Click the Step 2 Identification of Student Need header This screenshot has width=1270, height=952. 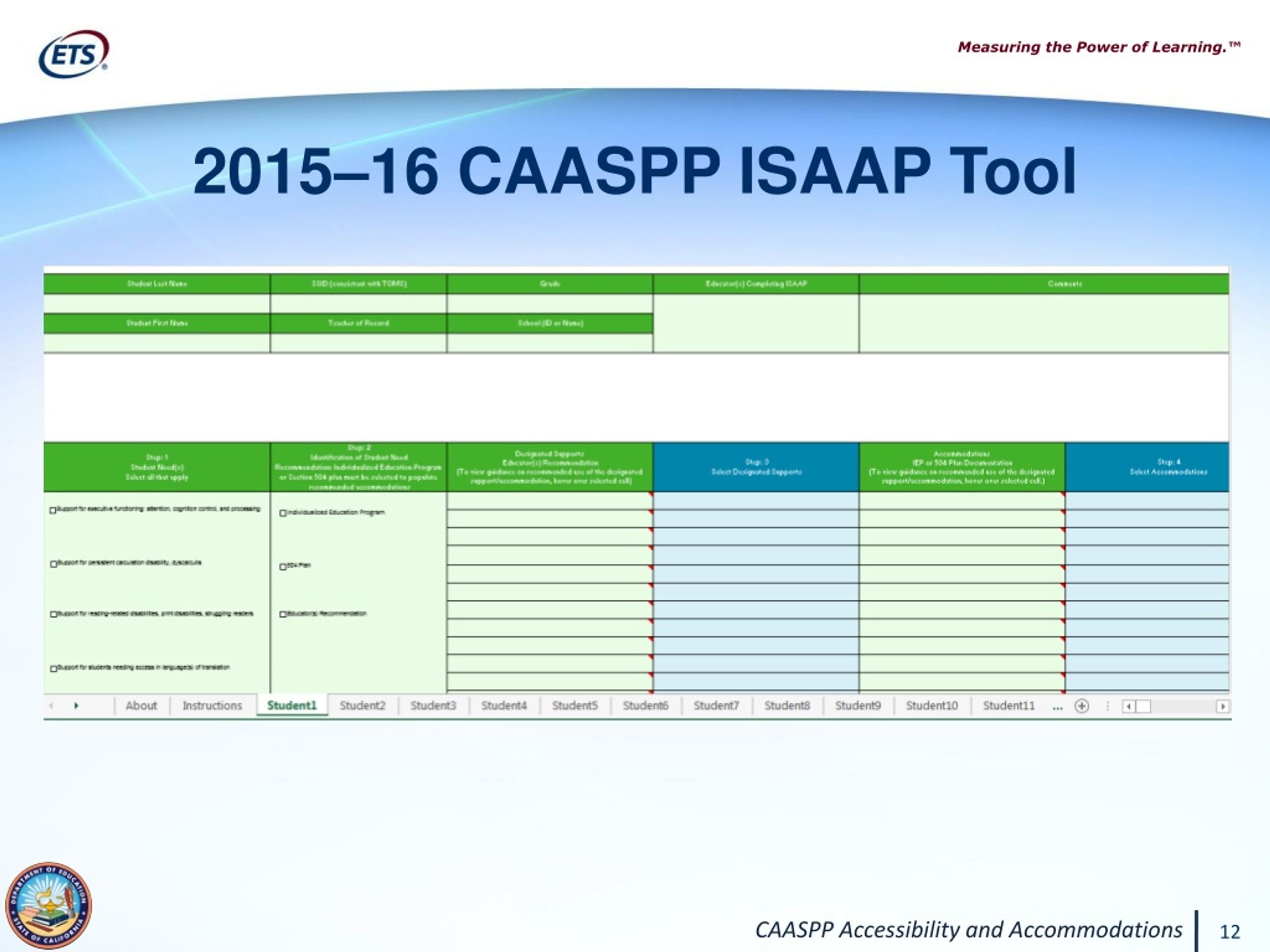click(358, 467)
